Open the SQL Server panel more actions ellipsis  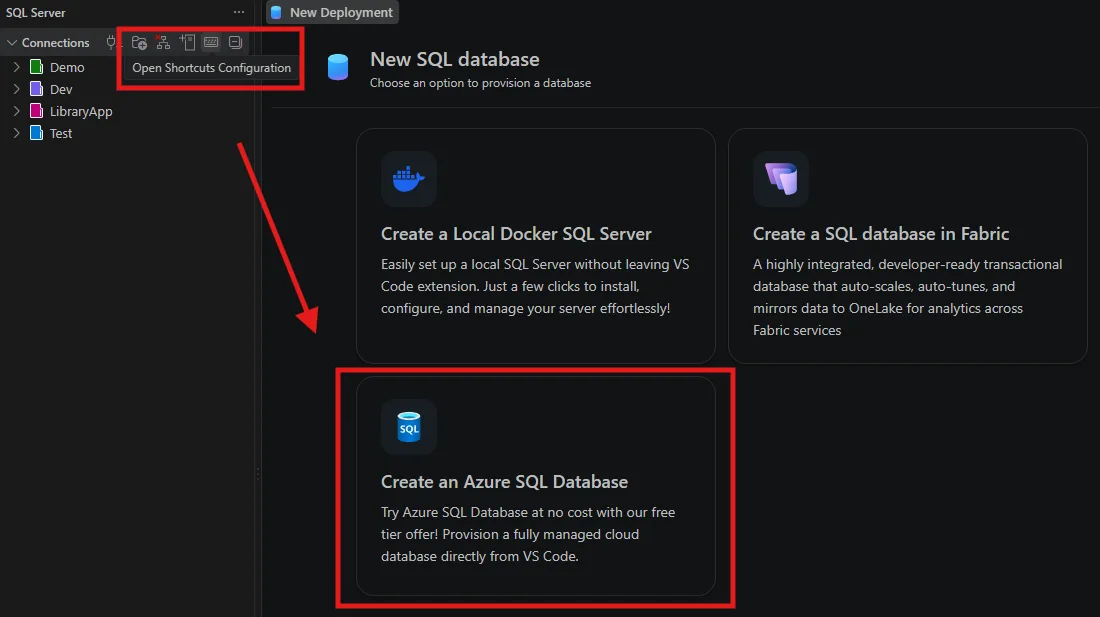tap(239, 12)
